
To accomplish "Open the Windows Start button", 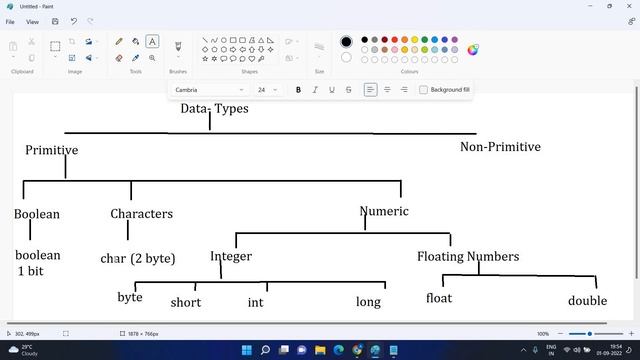I will 247,350.
